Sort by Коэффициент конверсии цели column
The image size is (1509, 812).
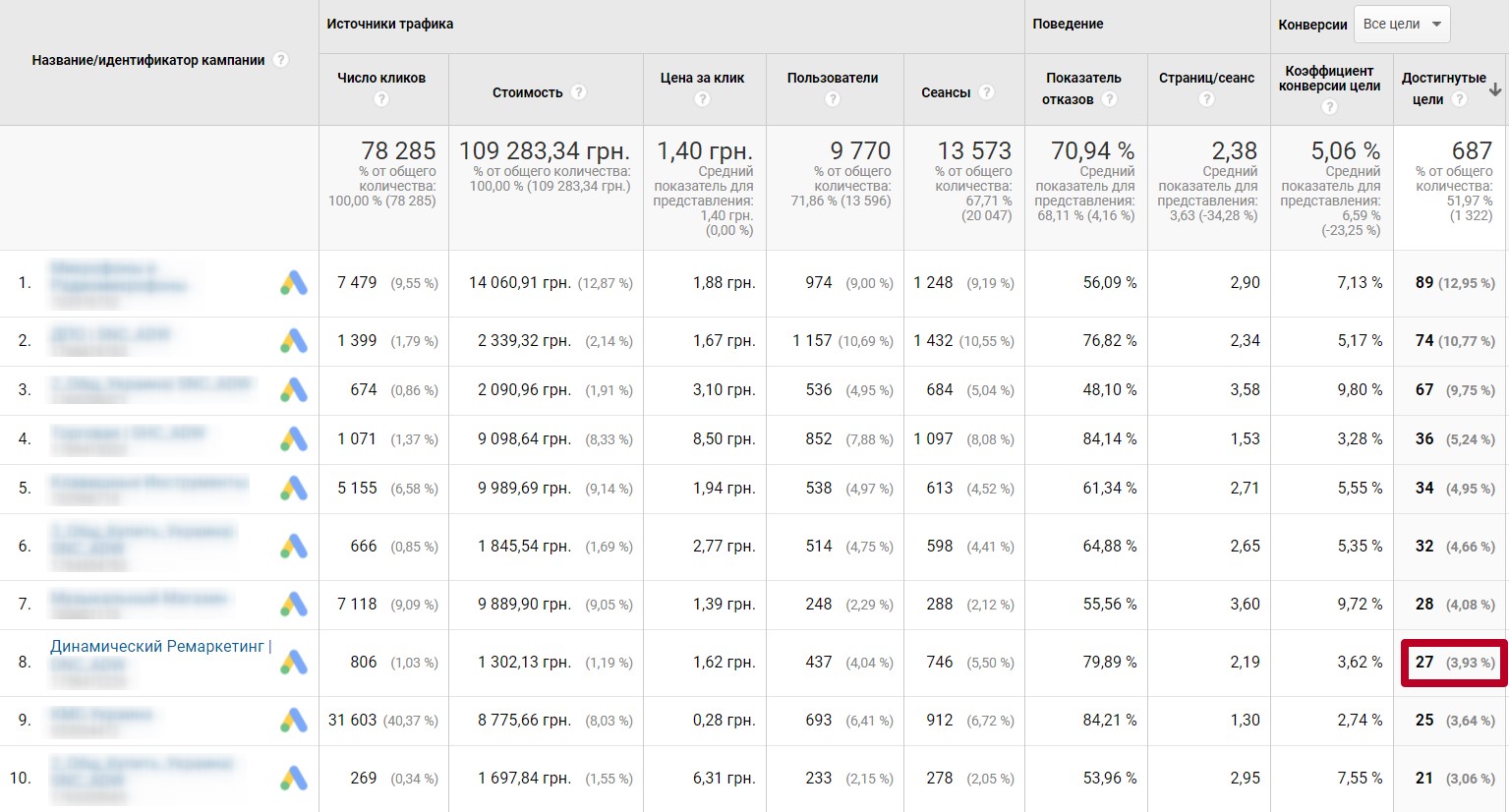point(1329,78)
